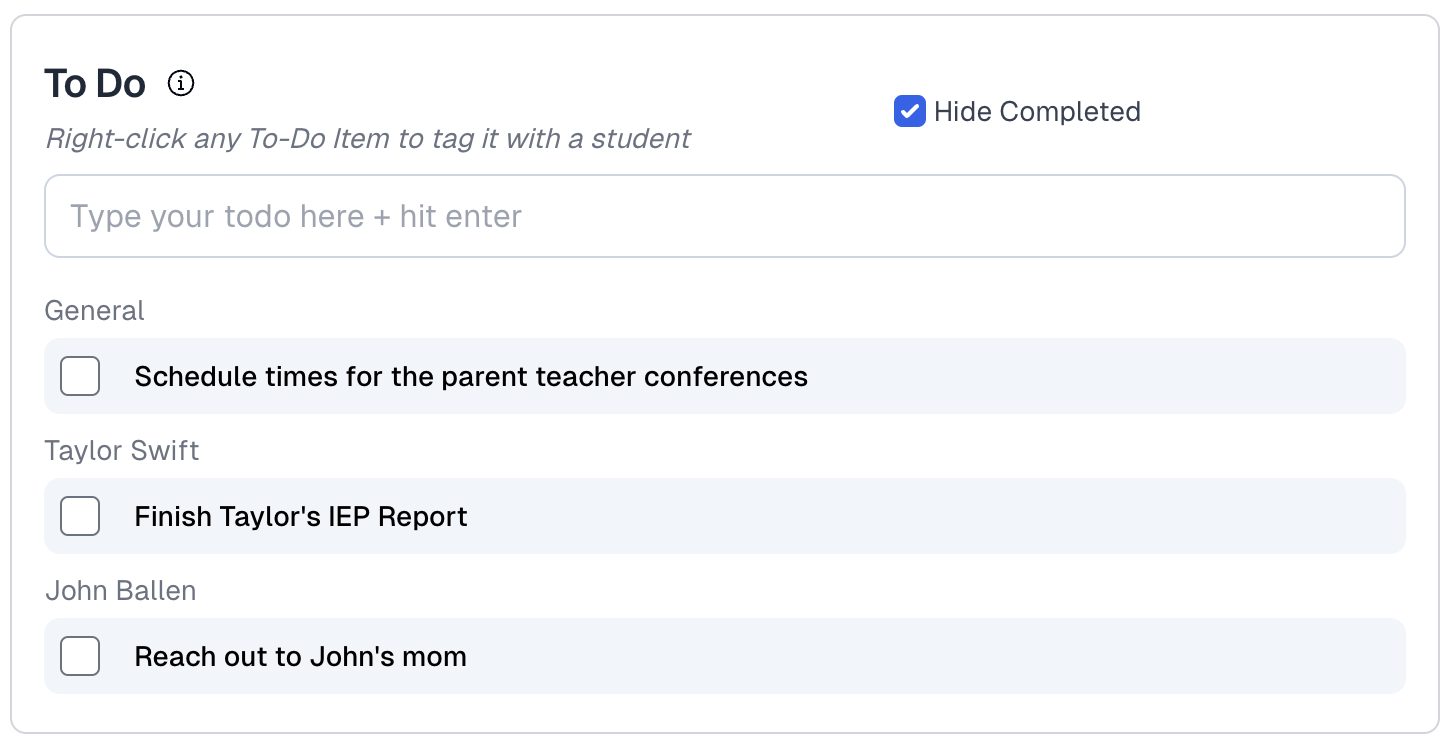Focus the 'Type your todo here' input
This screenshot has width=1456, height=746.
pyautogui.click(x=724, y=217)
